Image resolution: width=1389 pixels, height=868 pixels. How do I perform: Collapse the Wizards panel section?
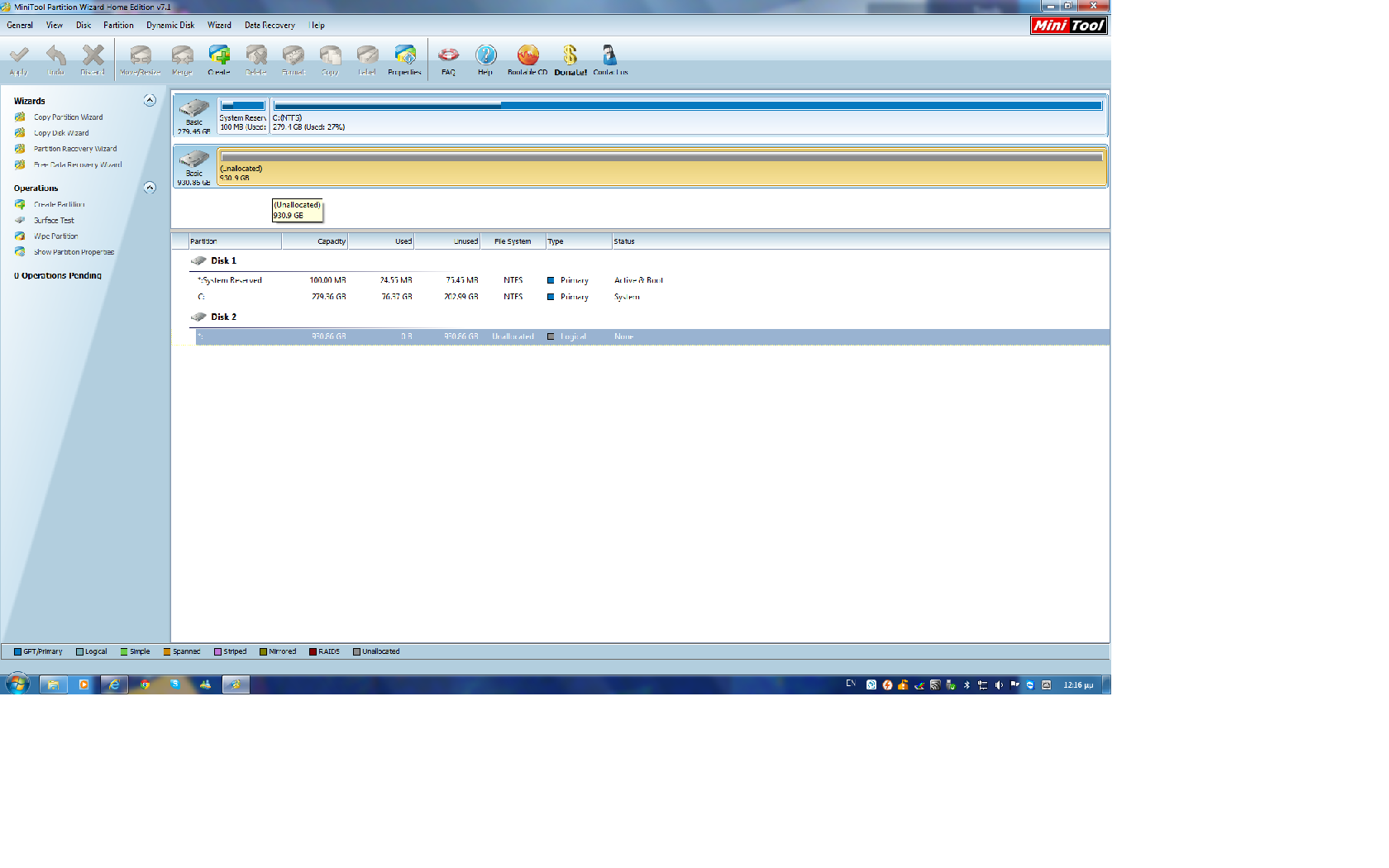150,100
